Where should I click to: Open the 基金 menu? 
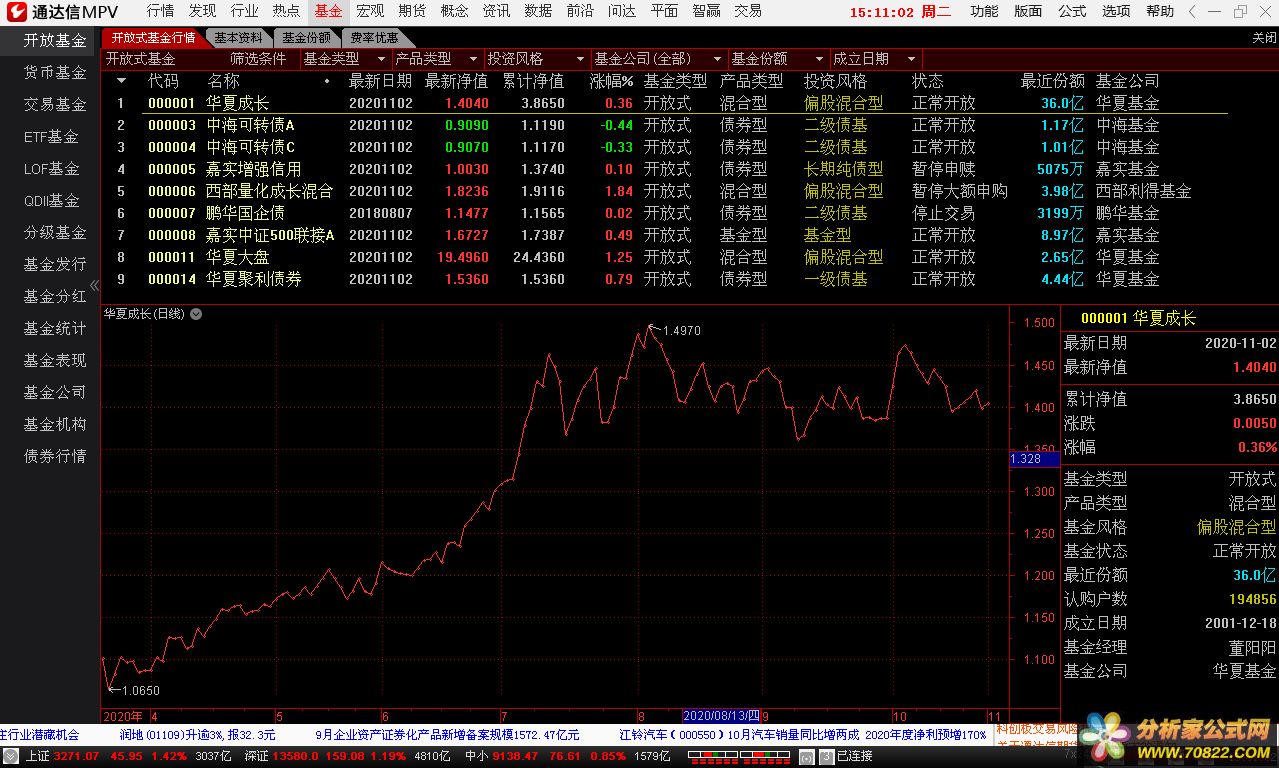click(x=328, y=12)
